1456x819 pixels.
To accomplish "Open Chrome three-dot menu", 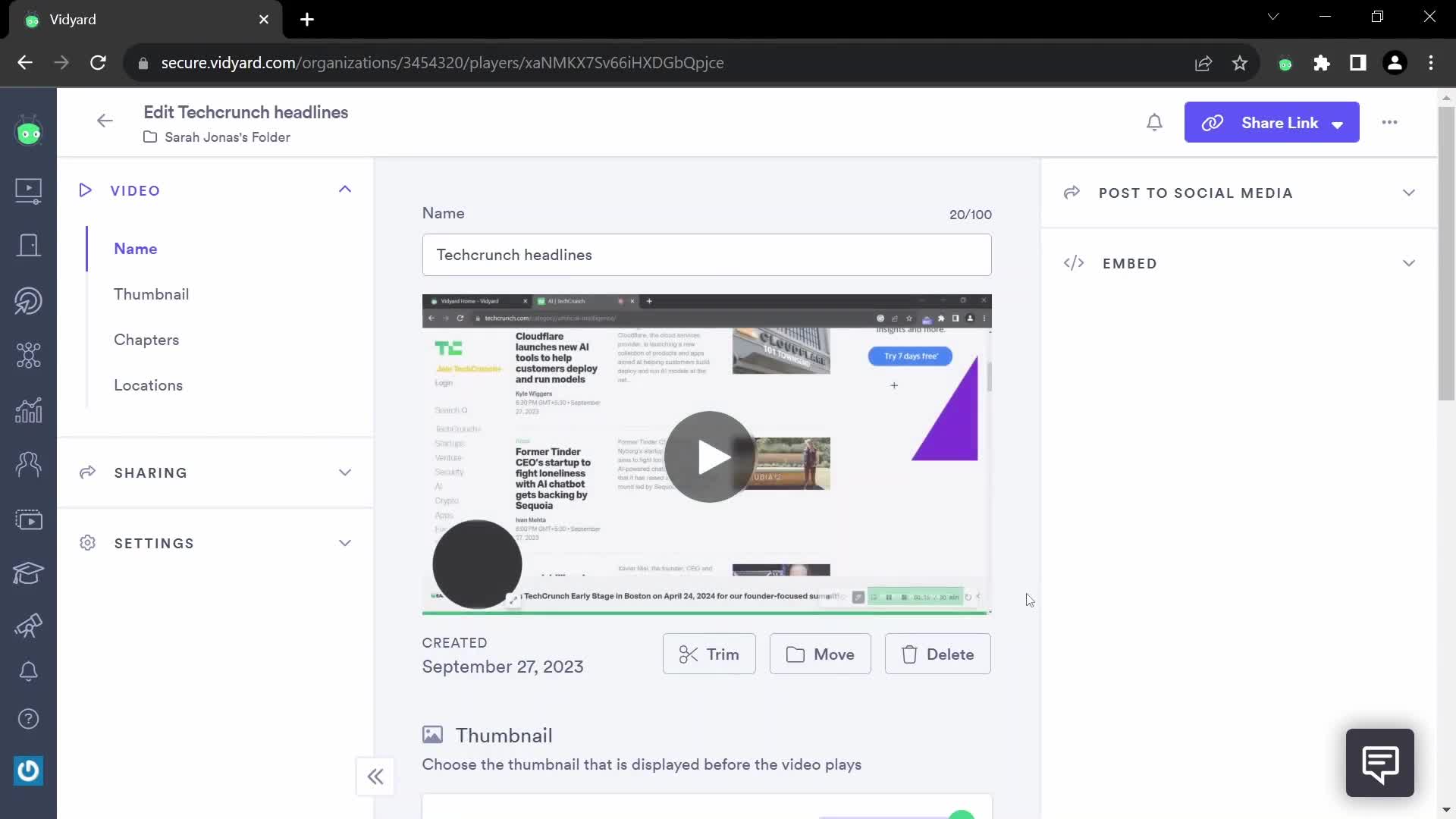I will pos(1431,63).
